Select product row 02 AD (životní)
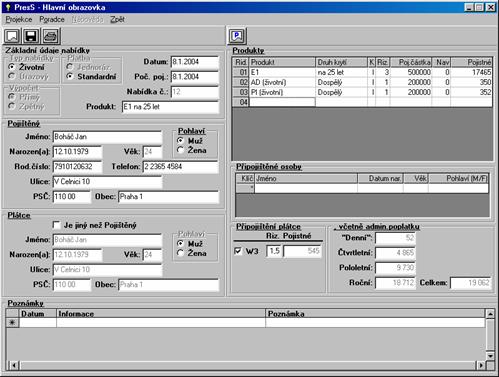This screenshot has width=499, height=377. pyautogui.click(x=362, y=82)
